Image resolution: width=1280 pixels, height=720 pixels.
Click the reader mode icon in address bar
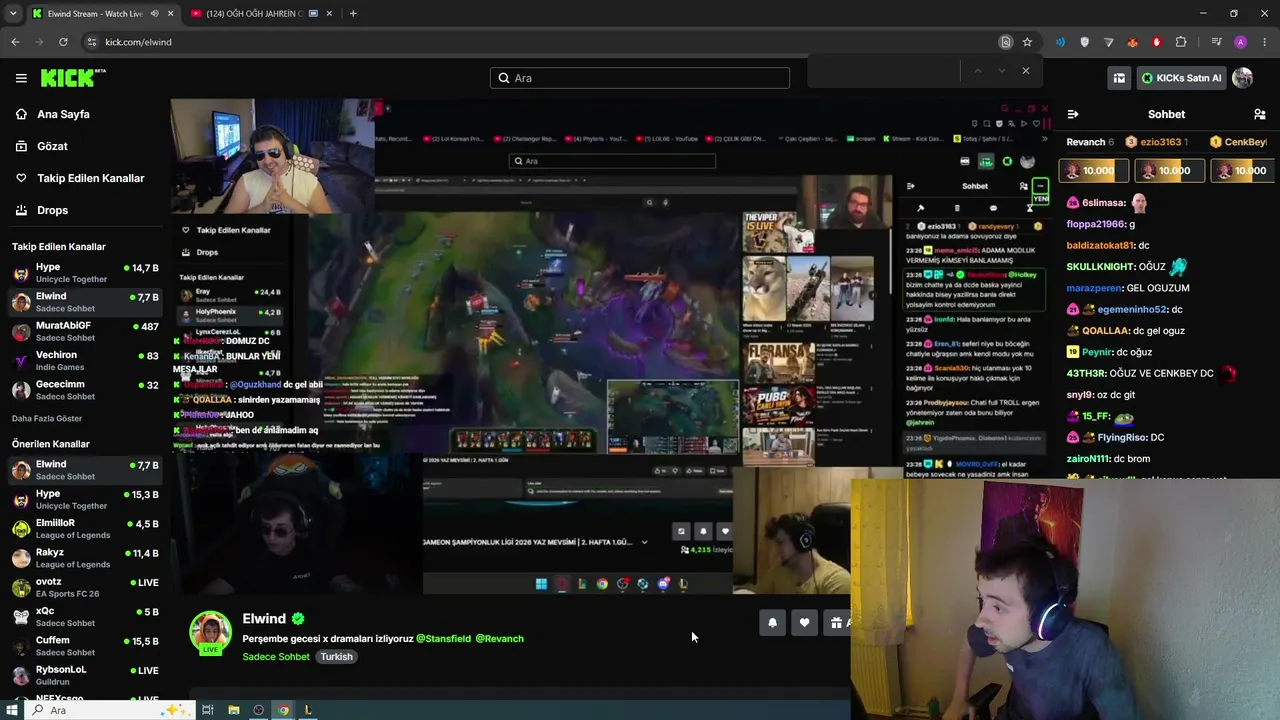(1006, 42)
